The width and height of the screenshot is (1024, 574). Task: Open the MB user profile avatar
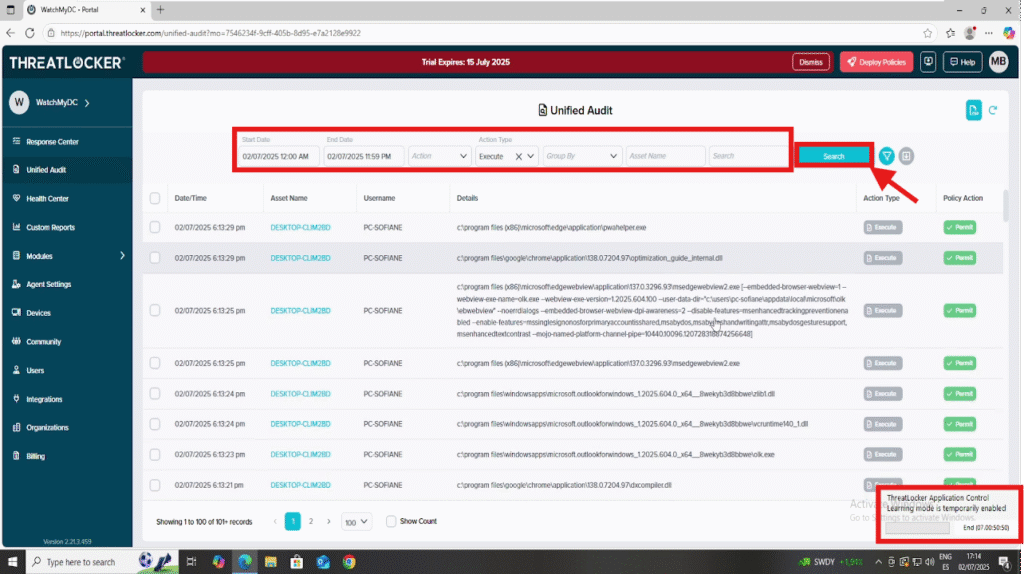click(998, 62)
